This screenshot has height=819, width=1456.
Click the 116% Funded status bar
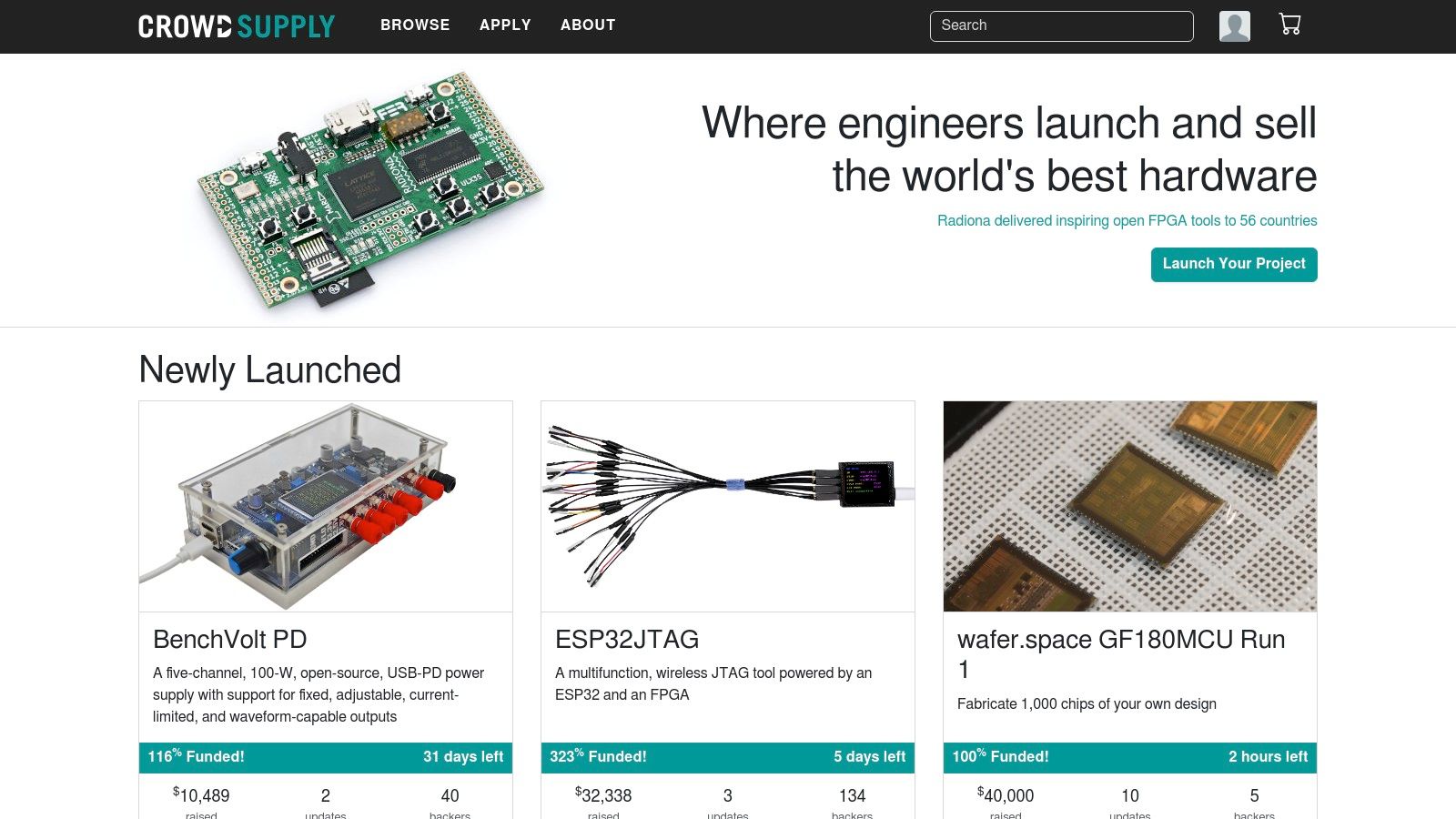326,757
